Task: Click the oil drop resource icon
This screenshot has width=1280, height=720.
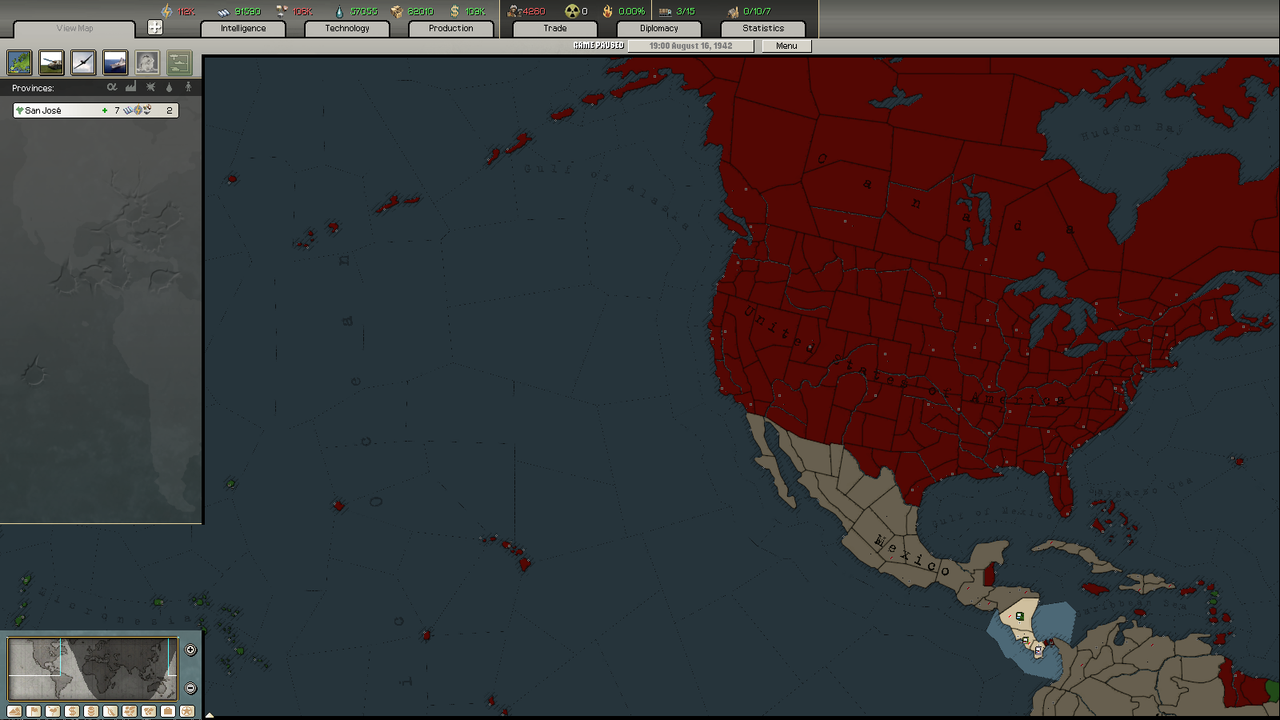Action: [338, 11]
